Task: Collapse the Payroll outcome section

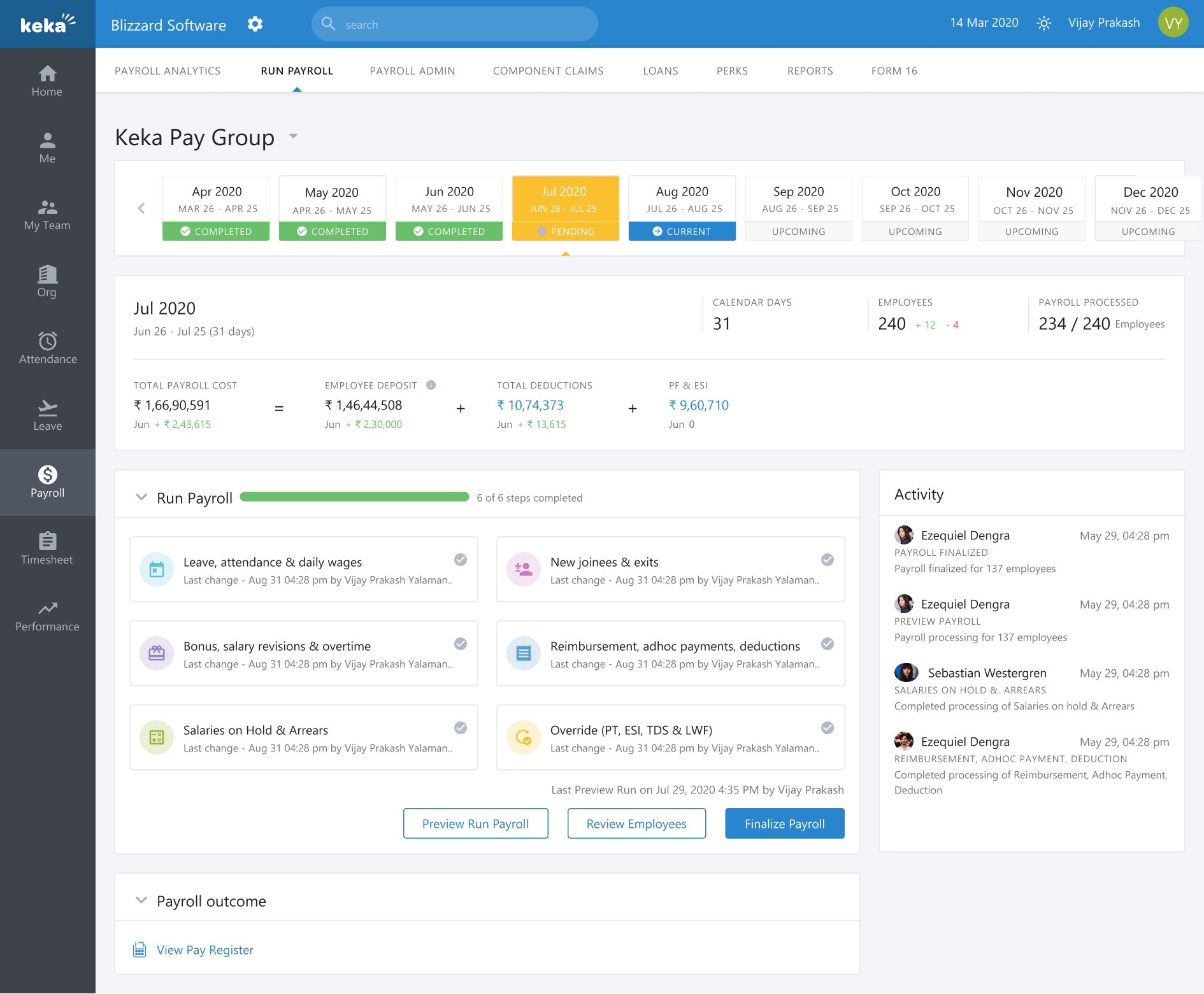Action: tap(141, 900)
